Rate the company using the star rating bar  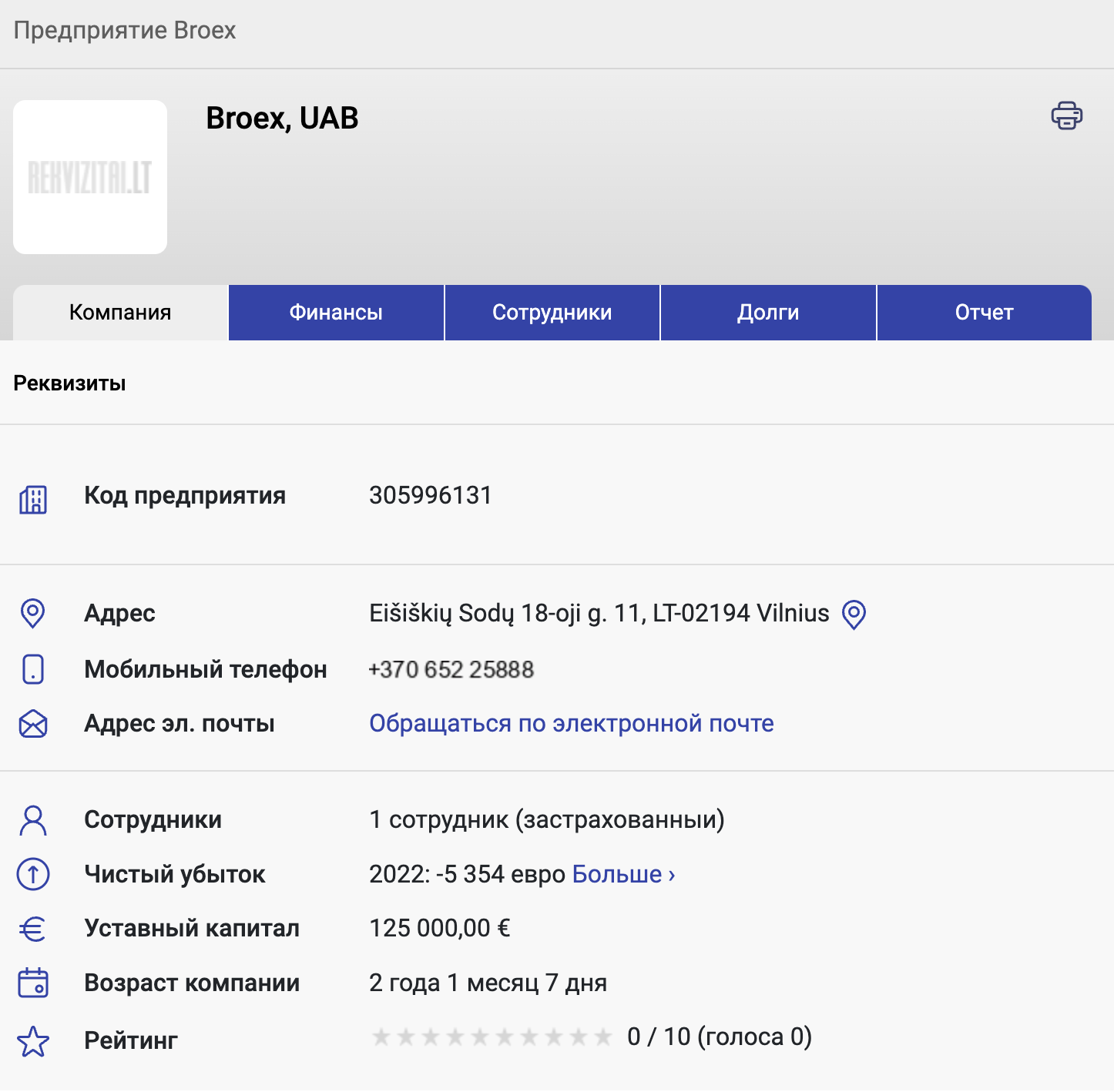pyautogui.click(x=492, y=1037)
